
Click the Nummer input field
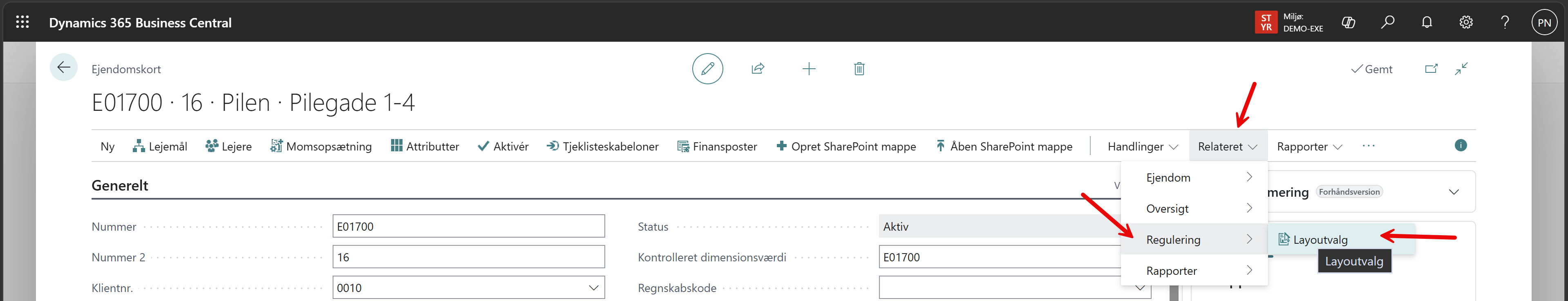point(469,226)
